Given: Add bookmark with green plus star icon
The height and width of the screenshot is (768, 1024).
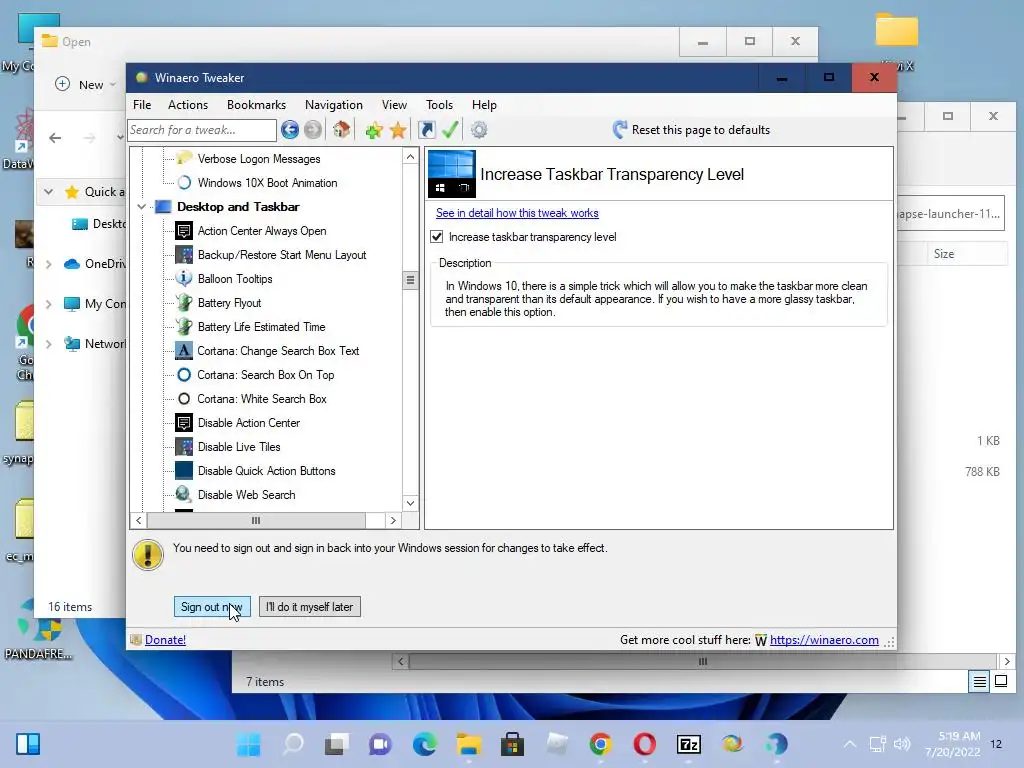Looking at the screenshot, I should [374, 130].
